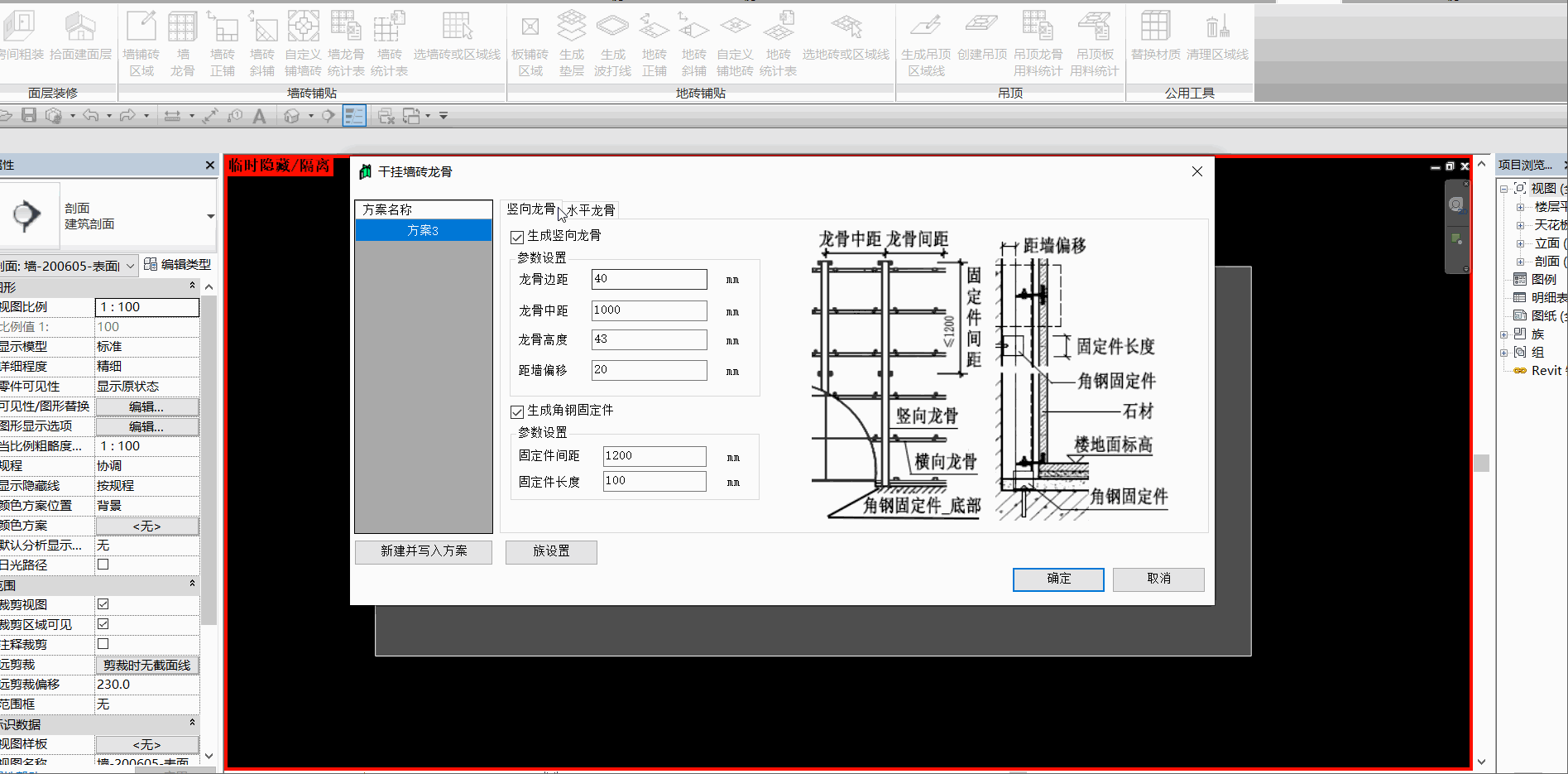
Task: Click 固定件间距 input field
Action: (x=655, y=456)
